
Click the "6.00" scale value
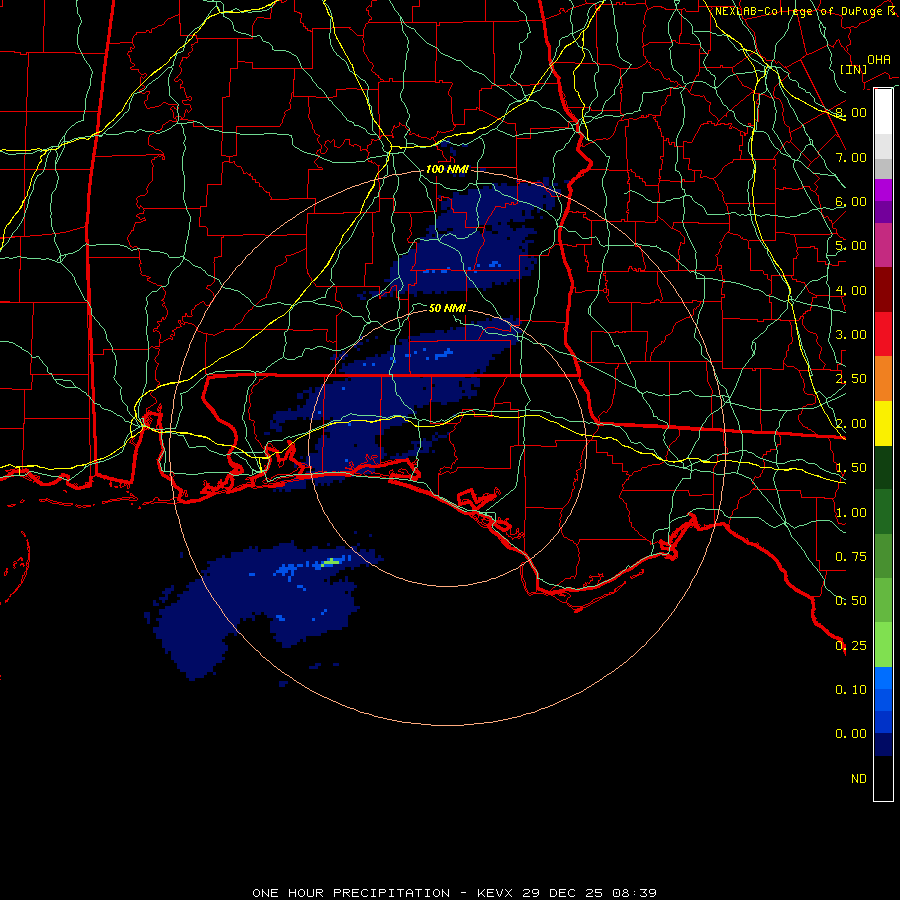(851, 201)
